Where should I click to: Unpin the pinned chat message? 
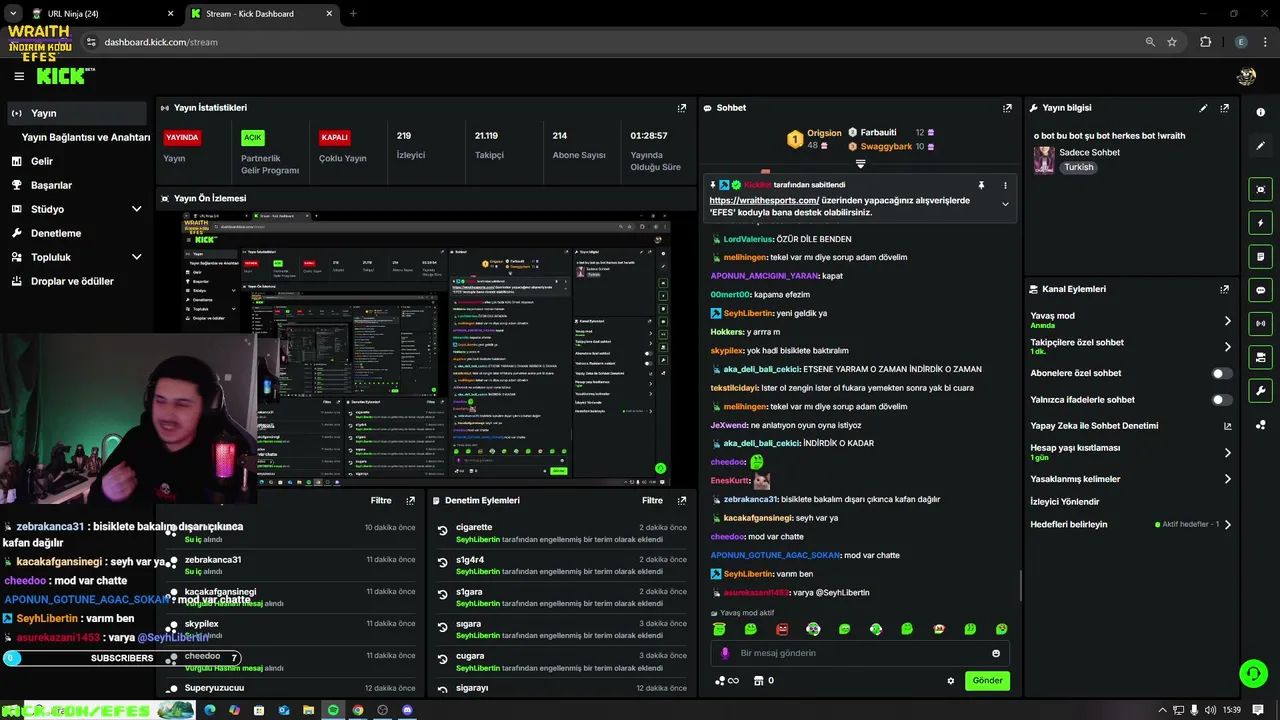981,185
